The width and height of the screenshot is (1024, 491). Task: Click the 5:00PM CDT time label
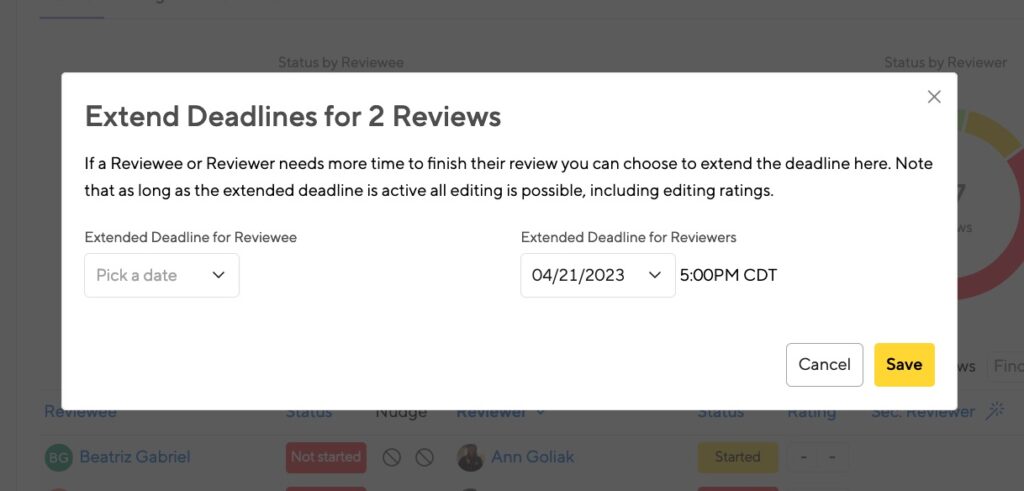tap(728, 276)
